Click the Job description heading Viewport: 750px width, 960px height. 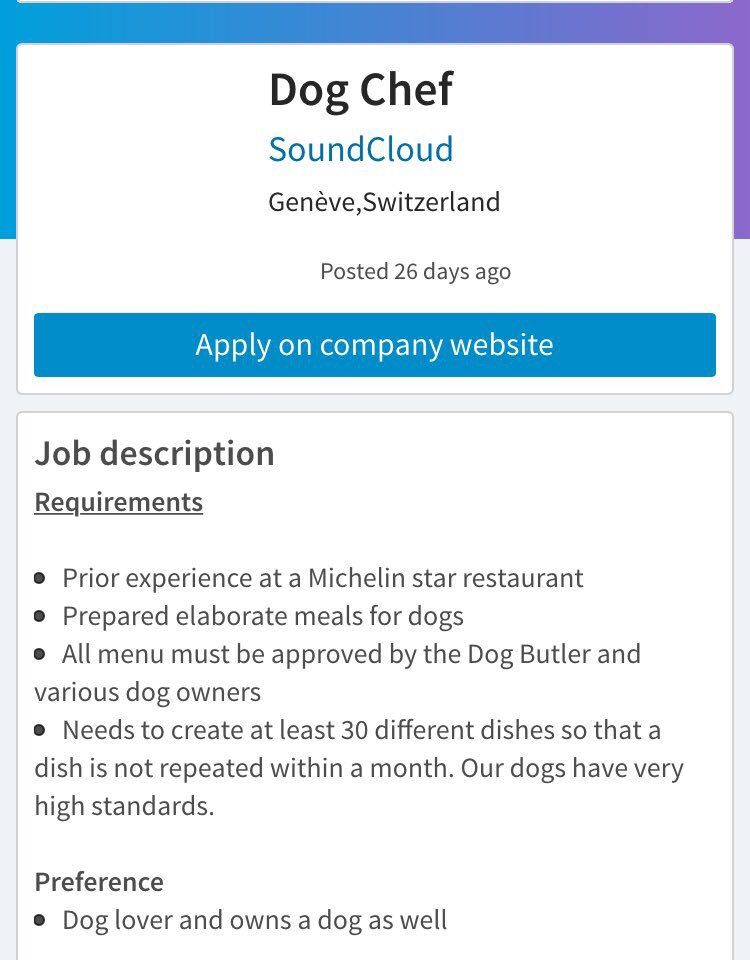[154, 454]
